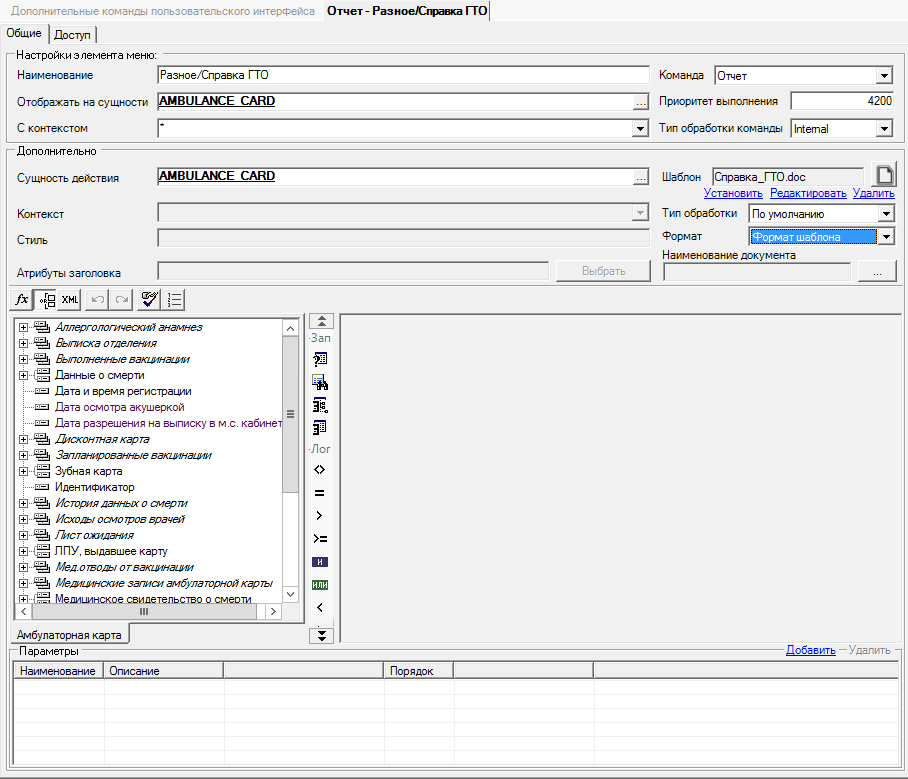Select Запланированные вакцинации tree item

133,455
